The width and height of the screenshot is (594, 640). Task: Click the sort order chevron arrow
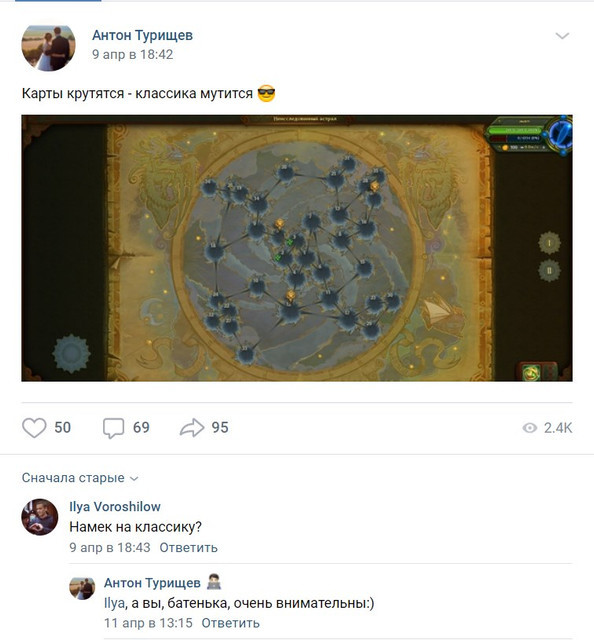coord(134,478)
